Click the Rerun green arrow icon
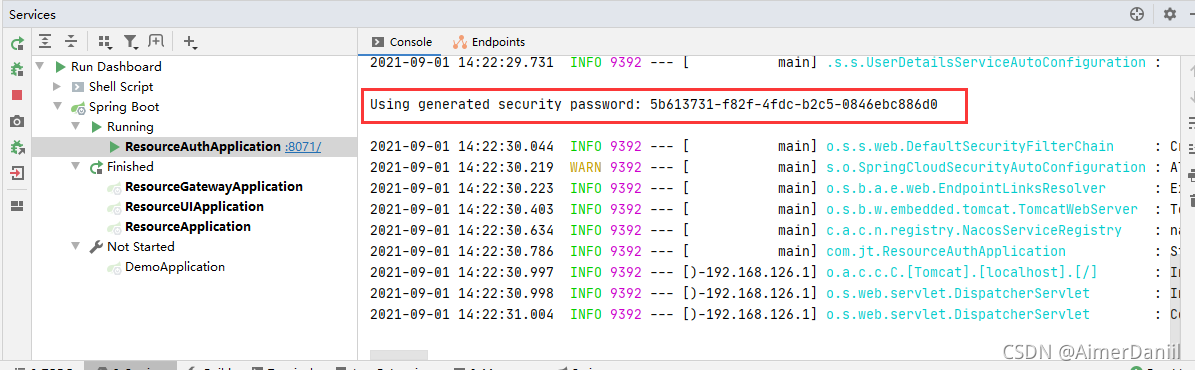The width and height of the screenshot is (1195, 370). click(x=17, y=43)
